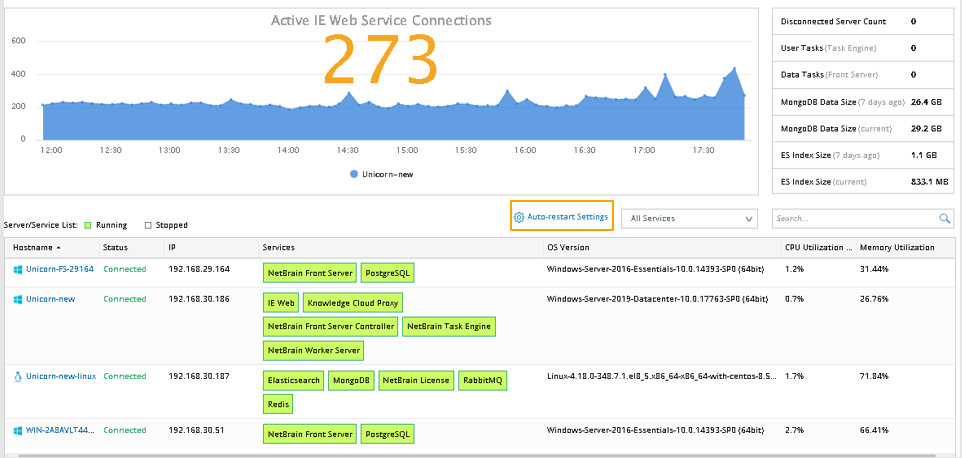Click the Disconnected Server Count row
Image resolution: width=962 pixels, height=458 pixels.
point(862,21)
